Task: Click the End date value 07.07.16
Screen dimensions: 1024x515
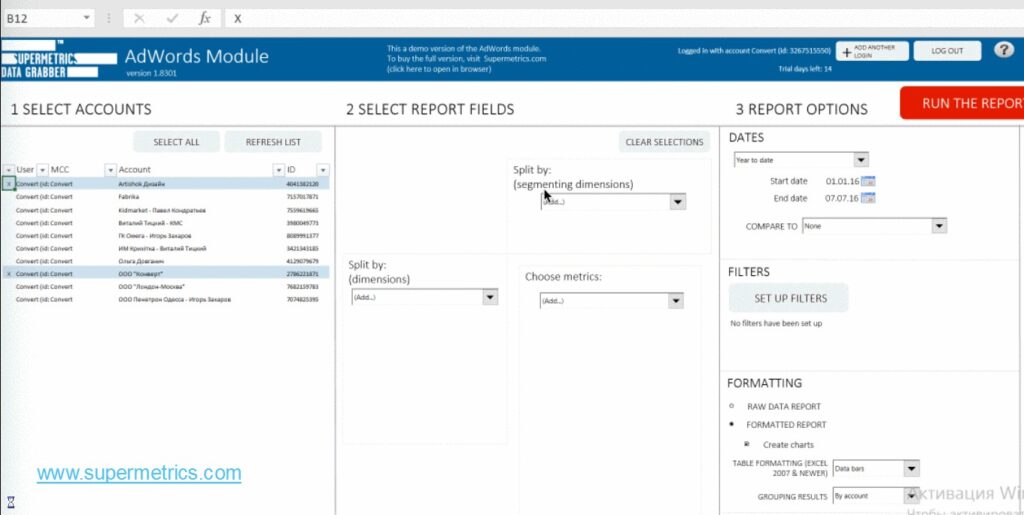Action: coord(842,198)
